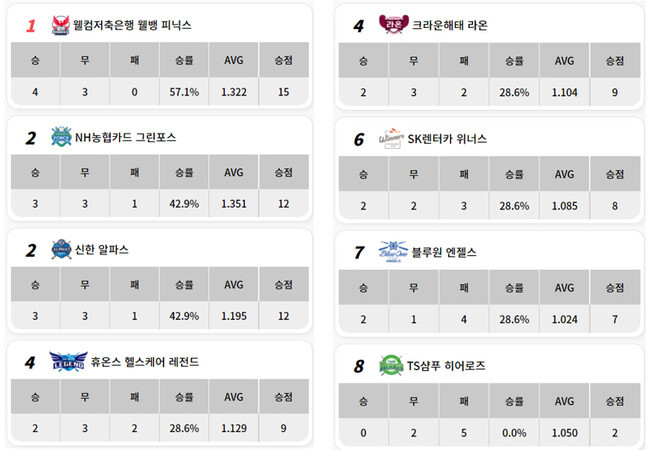
Task: Click the 신한 알파스 team logo
Action: tap(60, 249)
